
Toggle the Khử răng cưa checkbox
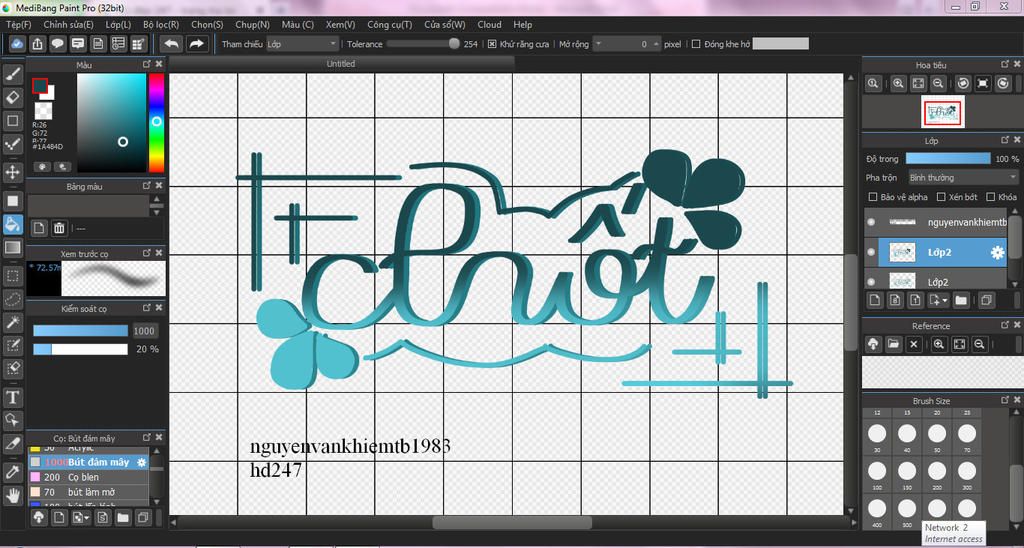tap(492, 44)
